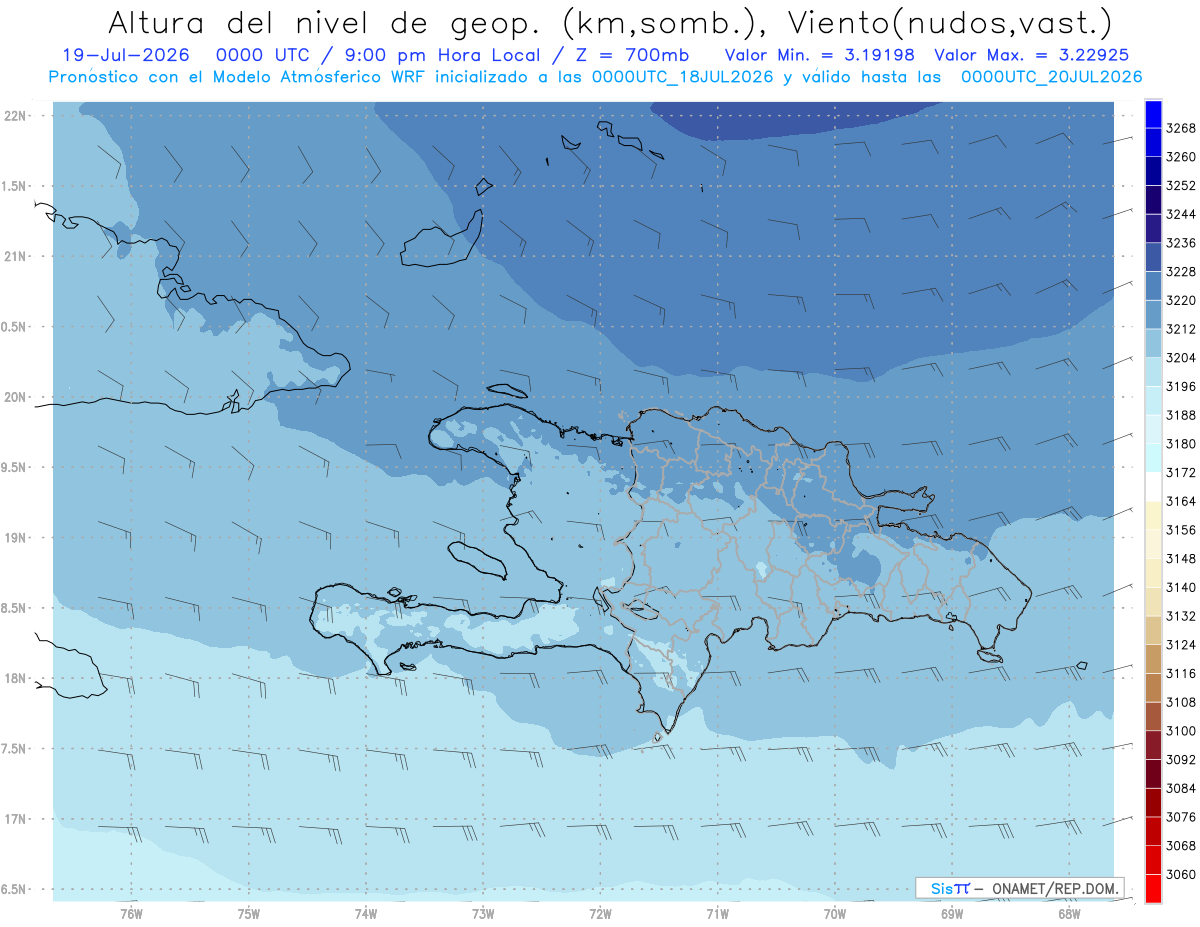Screen dimensions: 1200x927
Task: Click the 3156 colorbar value
Action: [1181, 530]
